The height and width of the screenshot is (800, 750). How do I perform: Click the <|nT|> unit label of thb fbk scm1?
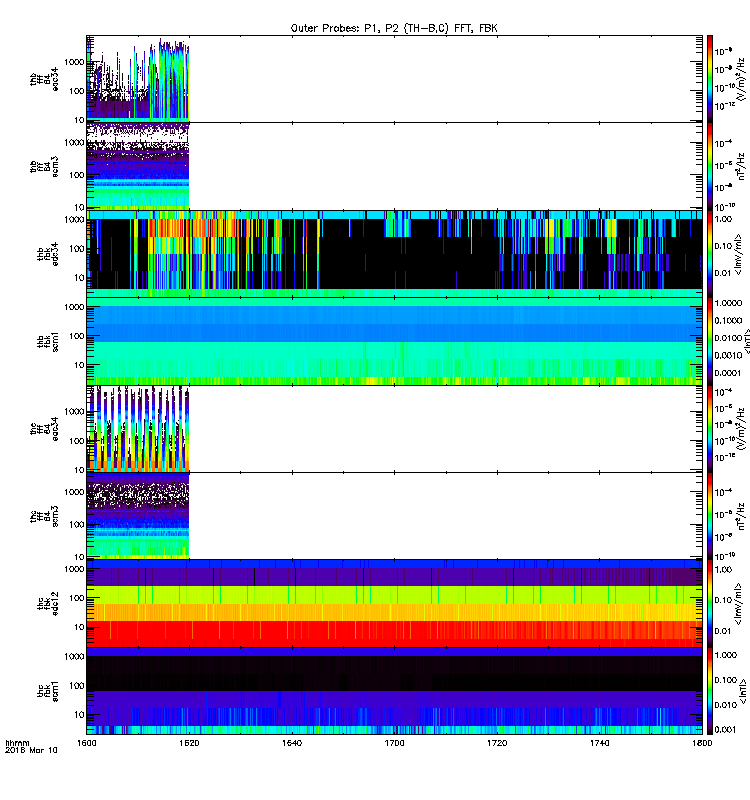click(x=746, y=341)
